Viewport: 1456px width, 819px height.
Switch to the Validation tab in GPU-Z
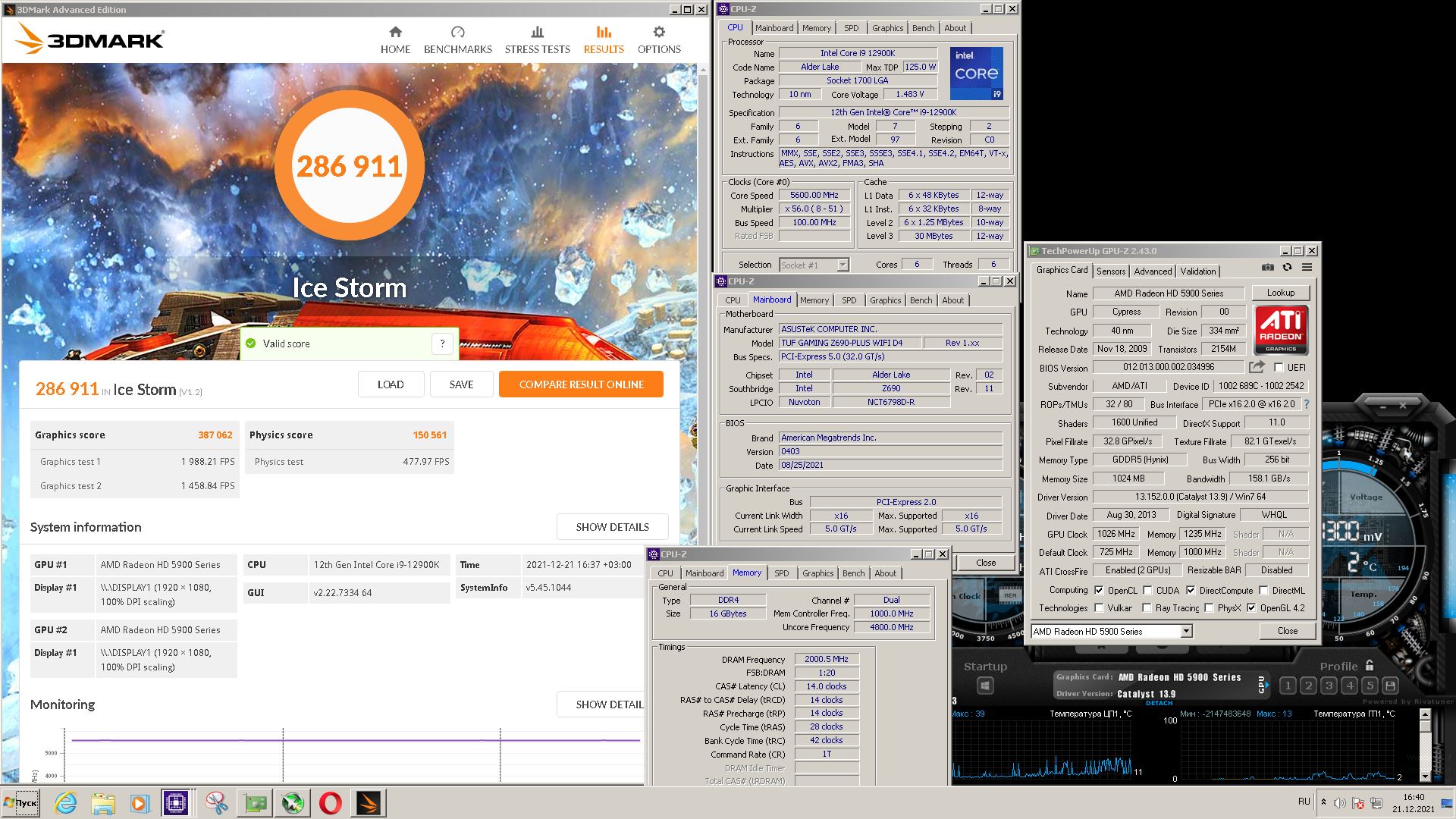point(1198,271)
